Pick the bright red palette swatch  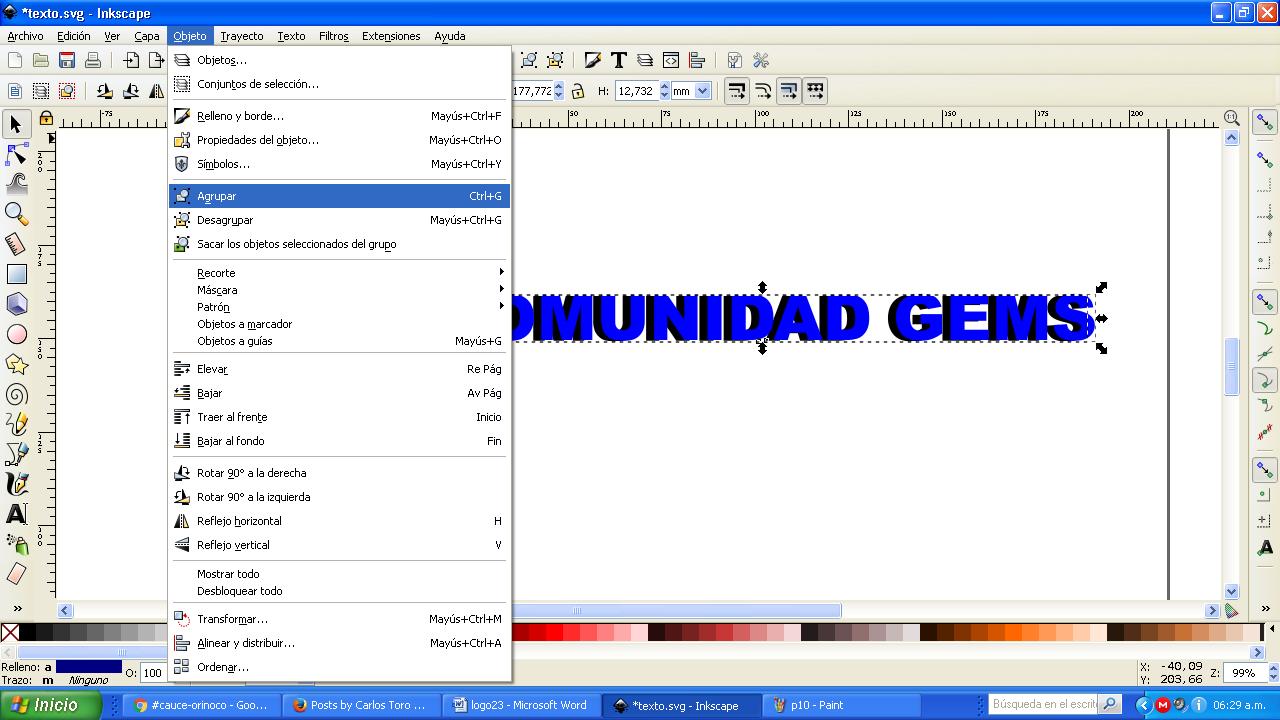[x=553, y=632]
